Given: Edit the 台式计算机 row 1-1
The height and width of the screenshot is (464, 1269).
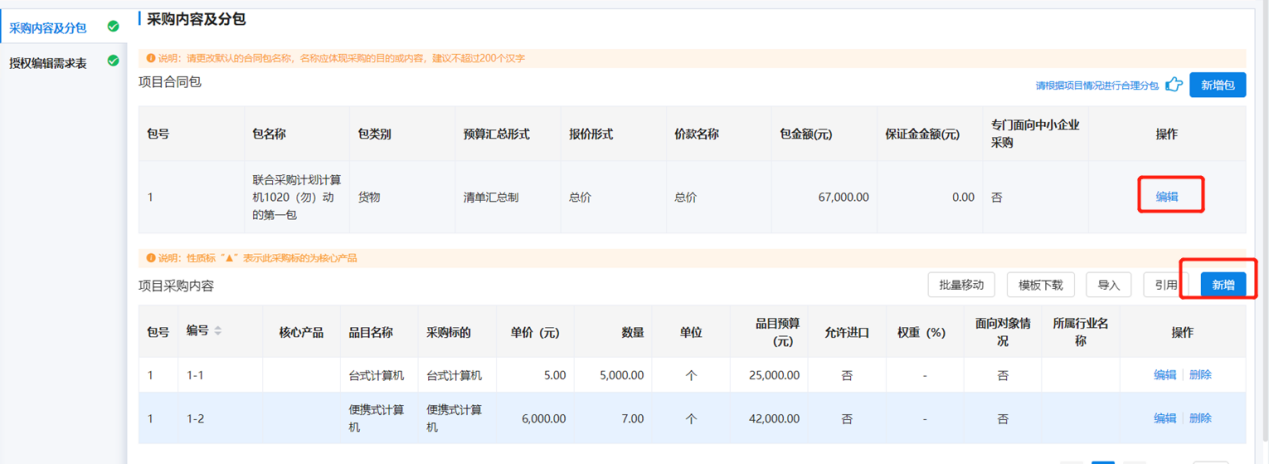Looking at the screenshot, I should (x=1164, y=375).
